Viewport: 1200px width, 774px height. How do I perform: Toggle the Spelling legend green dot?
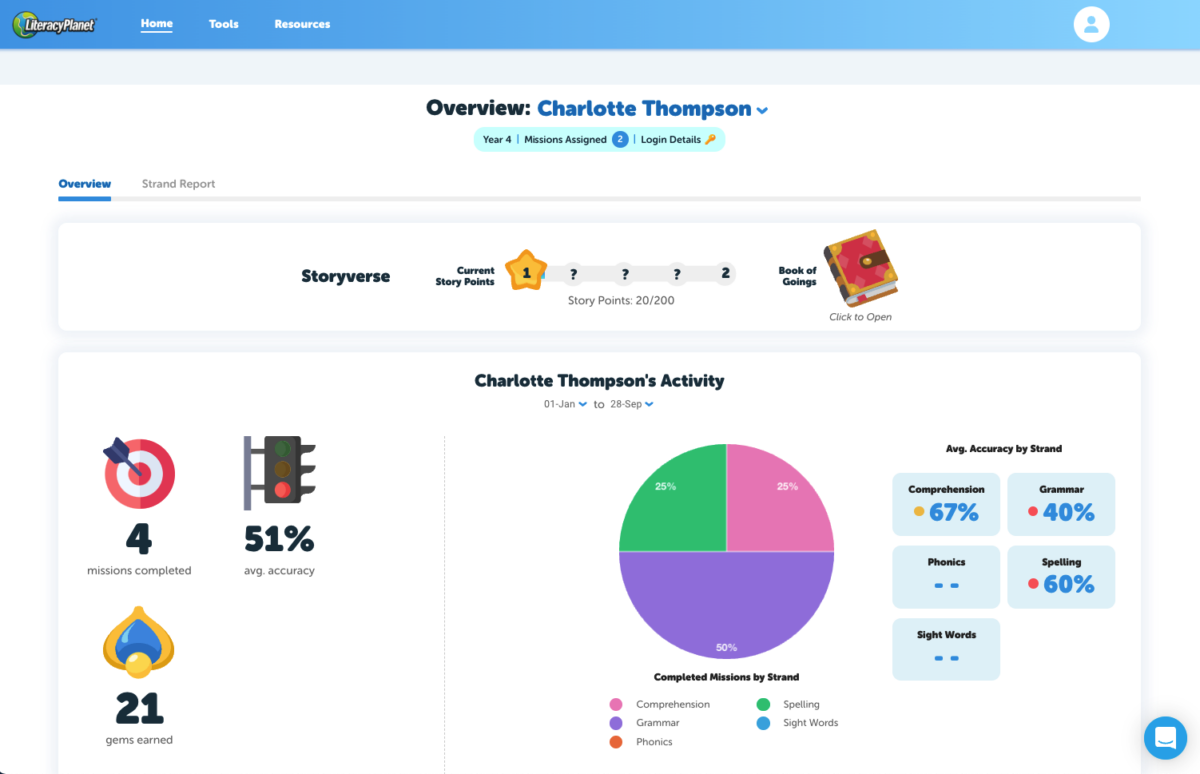763,704
